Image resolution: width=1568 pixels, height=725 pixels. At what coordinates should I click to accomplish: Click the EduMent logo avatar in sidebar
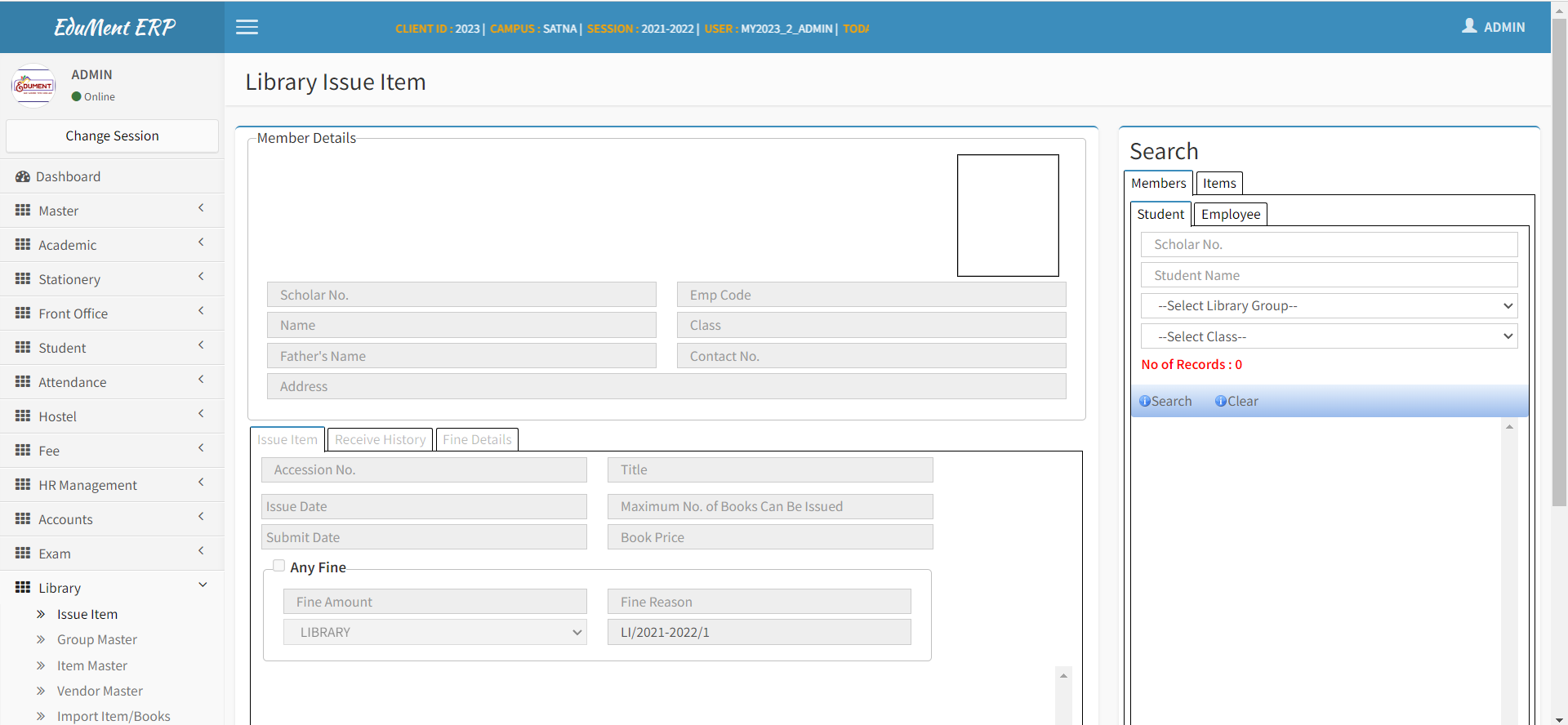33,85
